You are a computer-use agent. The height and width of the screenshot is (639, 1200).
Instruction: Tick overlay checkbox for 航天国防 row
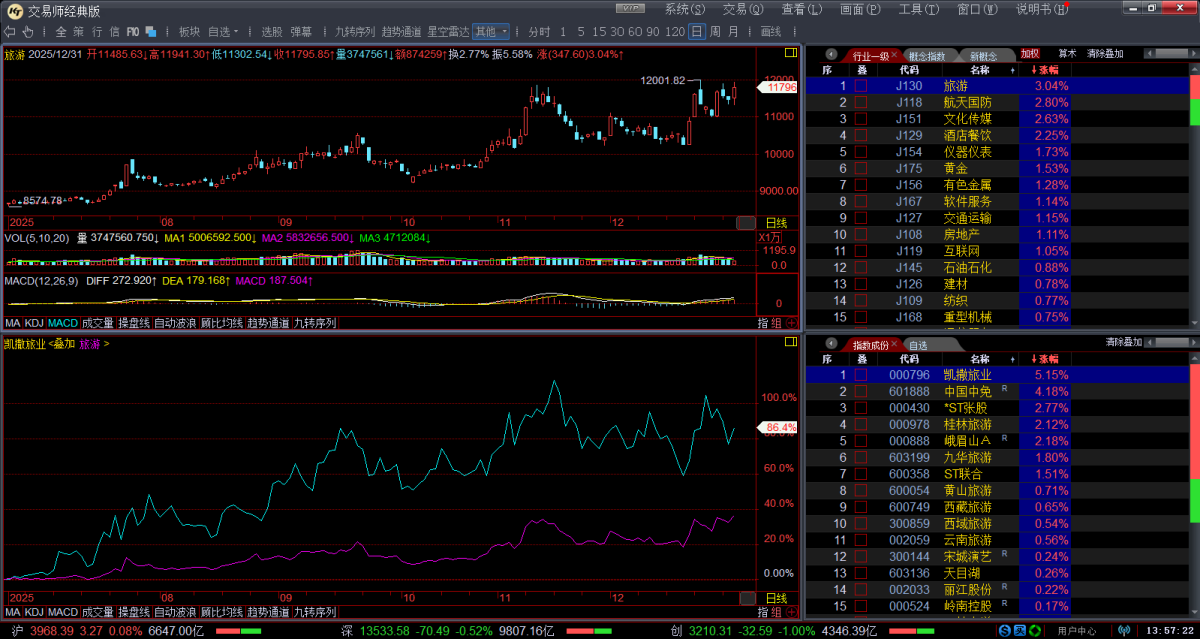[x=860, y=102]
